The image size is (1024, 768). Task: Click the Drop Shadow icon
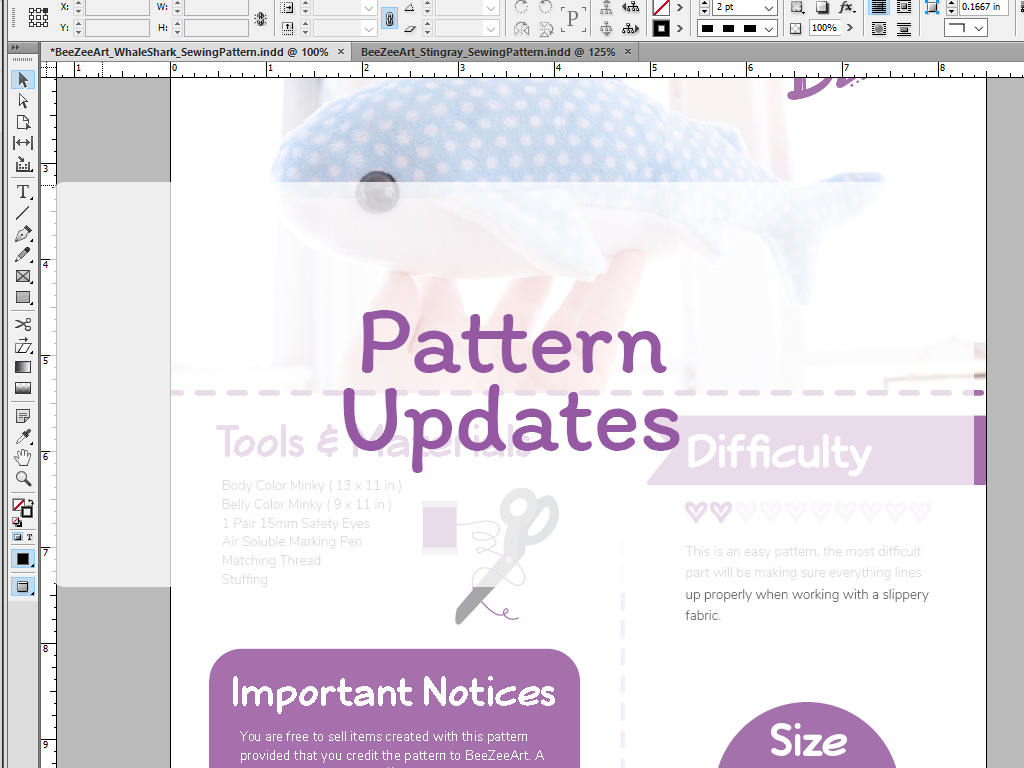(x=822, y=7)
